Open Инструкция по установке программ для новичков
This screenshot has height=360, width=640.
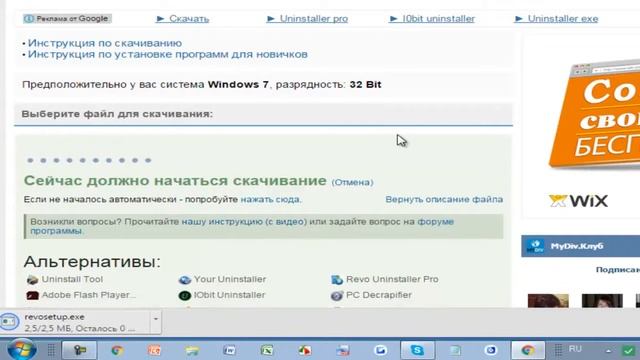[x=168, y=54]
